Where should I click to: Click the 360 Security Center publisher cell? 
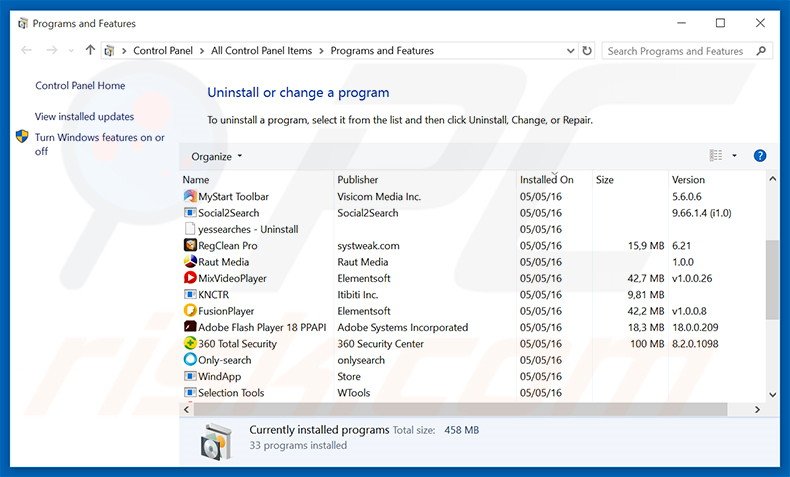(x=380, y=344)
